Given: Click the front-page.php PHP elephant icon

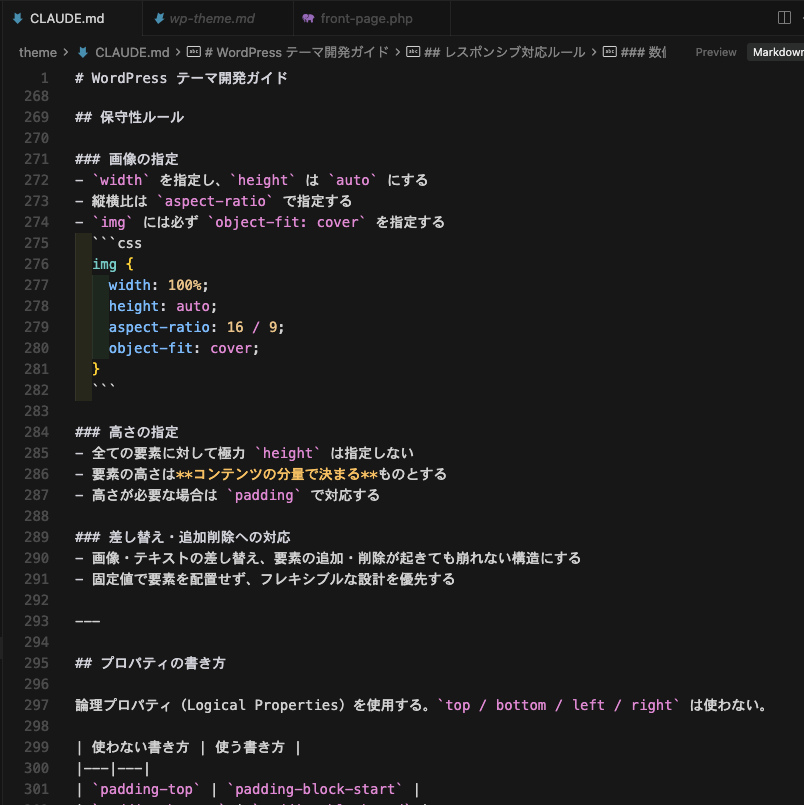Looking at the screenshot, I should point(308,18).
